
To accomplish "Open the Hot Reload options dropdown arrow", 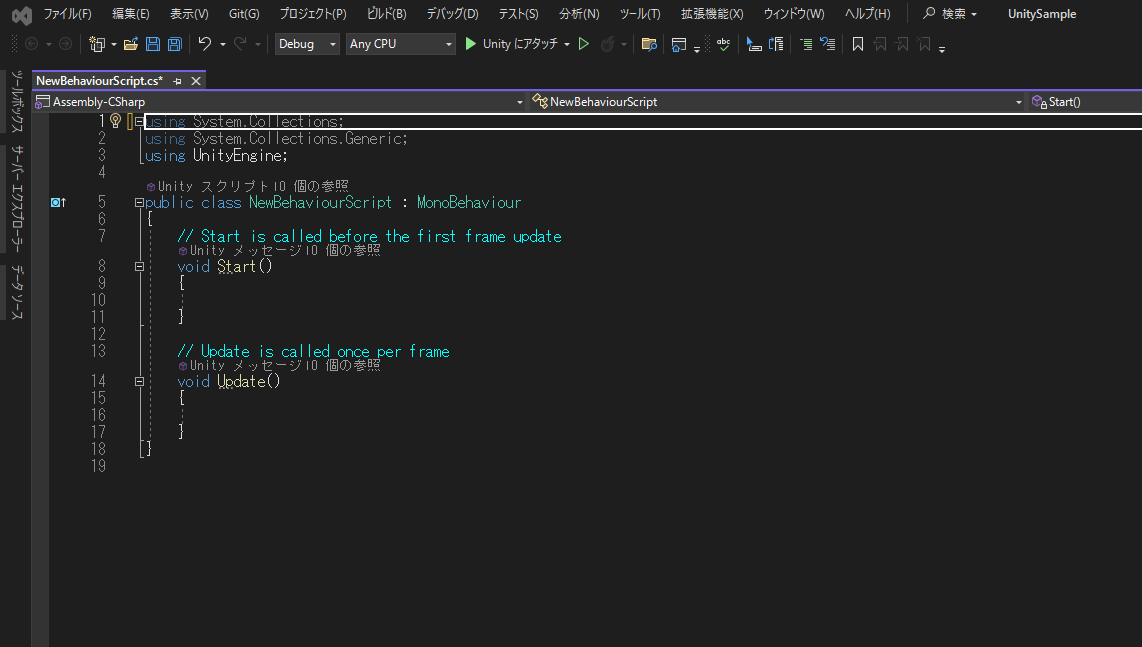I will pos(623,44).
